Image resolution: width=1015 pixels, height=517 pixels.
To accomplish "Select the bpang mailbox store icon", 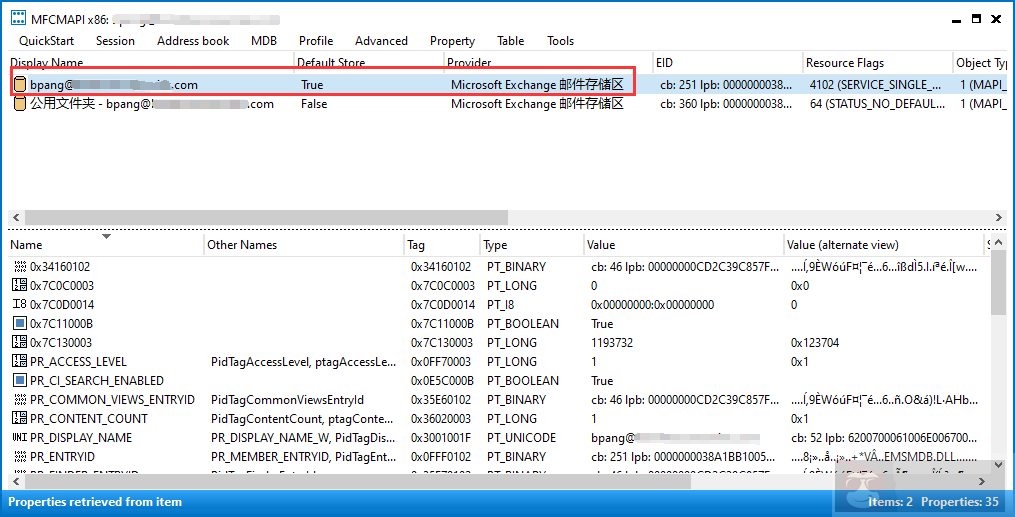I will [x=20, y=85].
